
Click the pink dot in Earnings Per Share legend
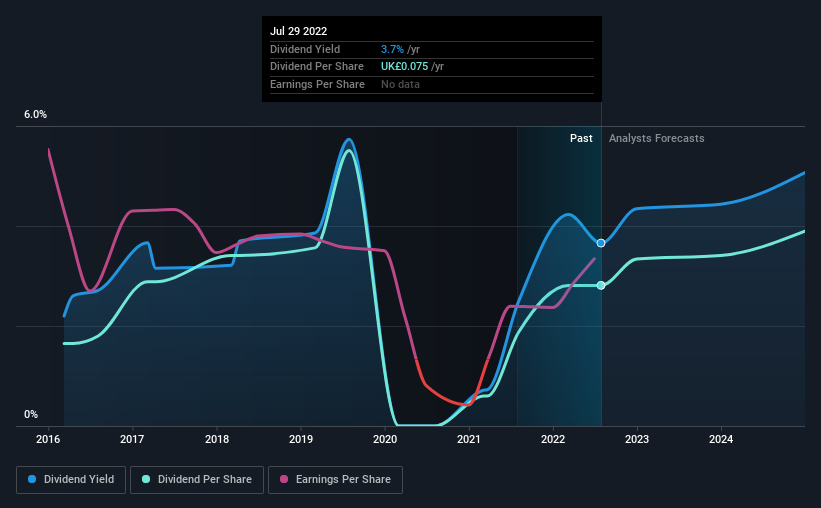tap(284, 479)
